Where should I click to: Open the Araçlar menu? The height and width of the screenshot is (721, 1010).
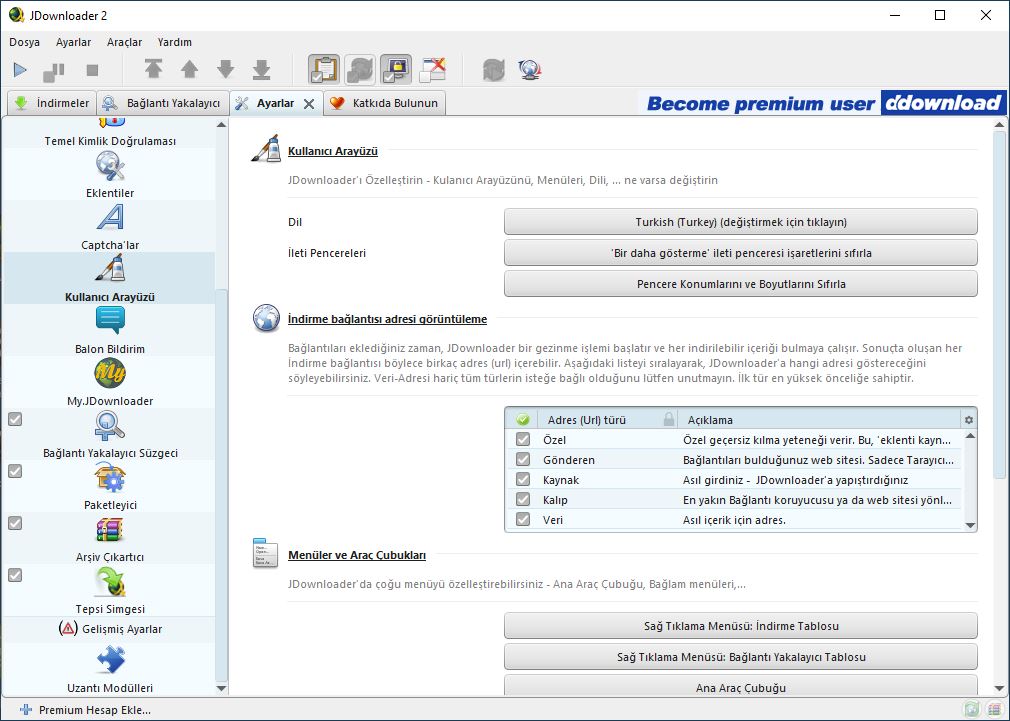(124, 42)
